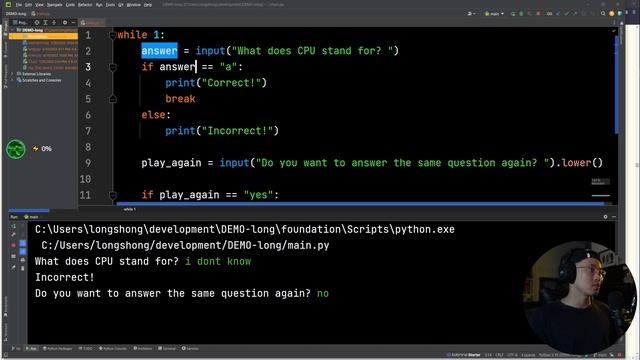Minimize the Run tool window
The image size is (640, 360).
pyautogui.click(x=614, y=217)
